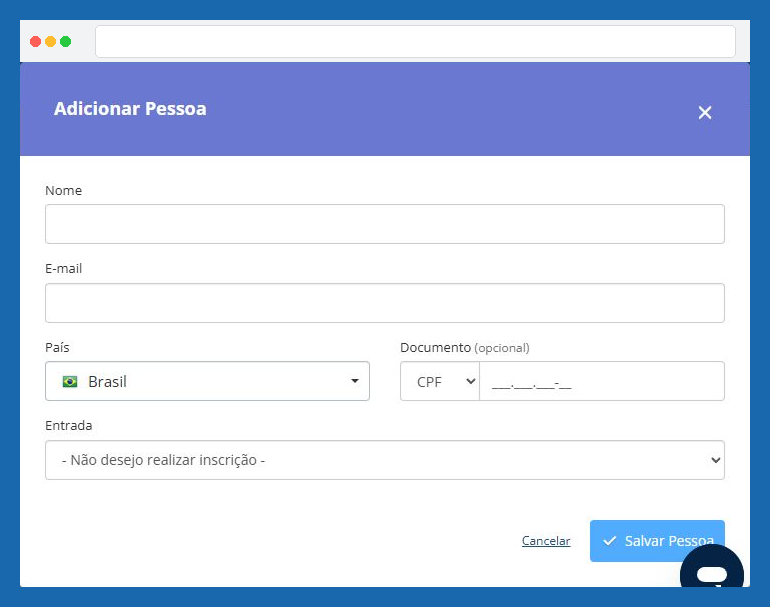Close the Adicionar Pessoa dialog
Viewport: 770px width, 607px height.
pyautogui.click(x=705, y=112)
